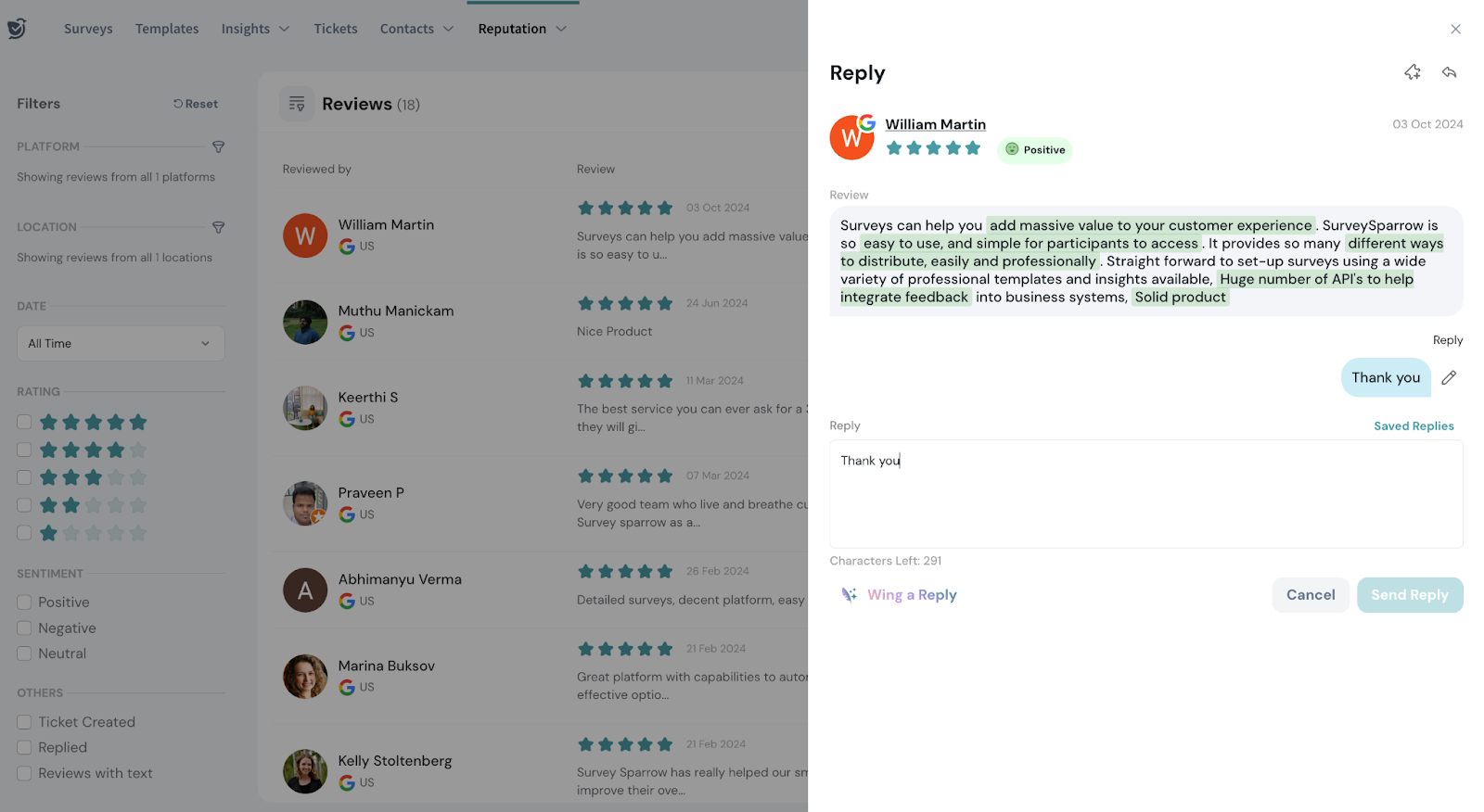Check the Positive sentiment checkbox
The image size is (1484, 812).
tap(24, 603)
